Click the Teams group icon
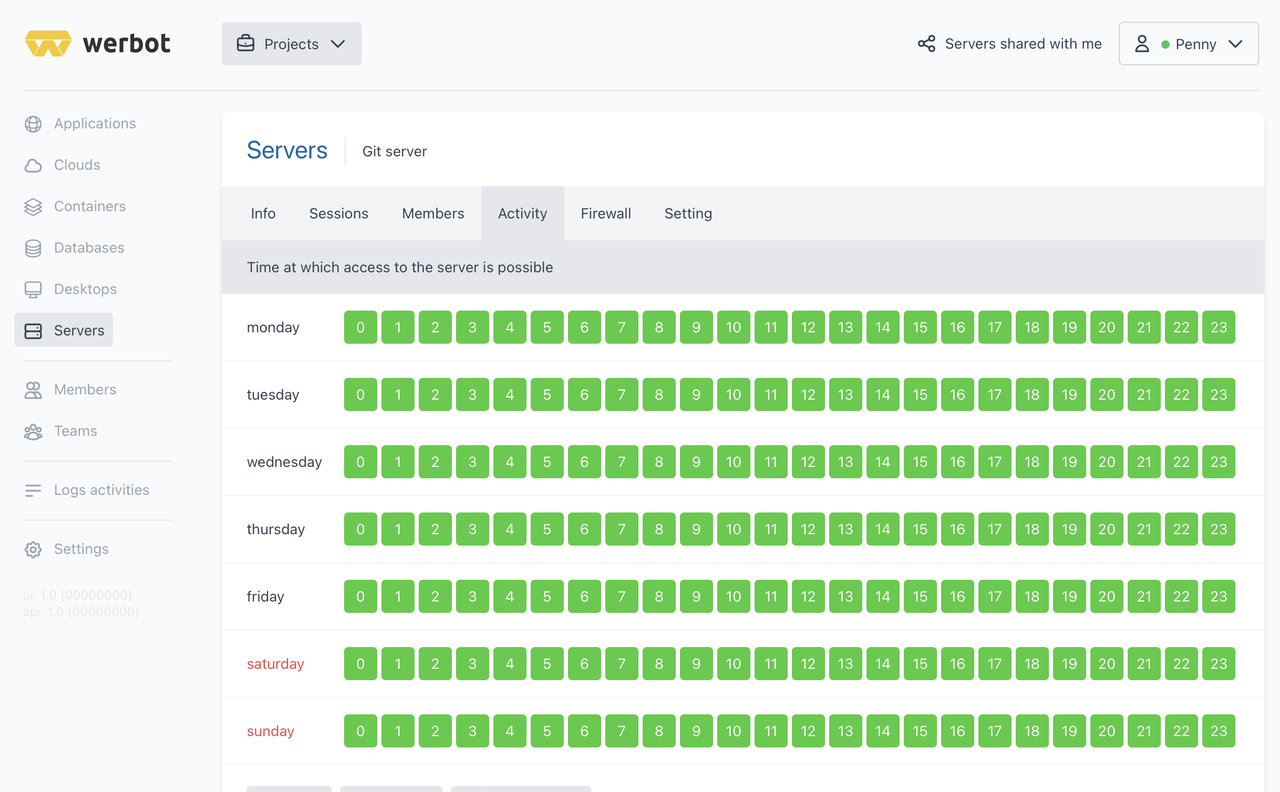This screenshot has height=792, width=1280. (33, 432)
